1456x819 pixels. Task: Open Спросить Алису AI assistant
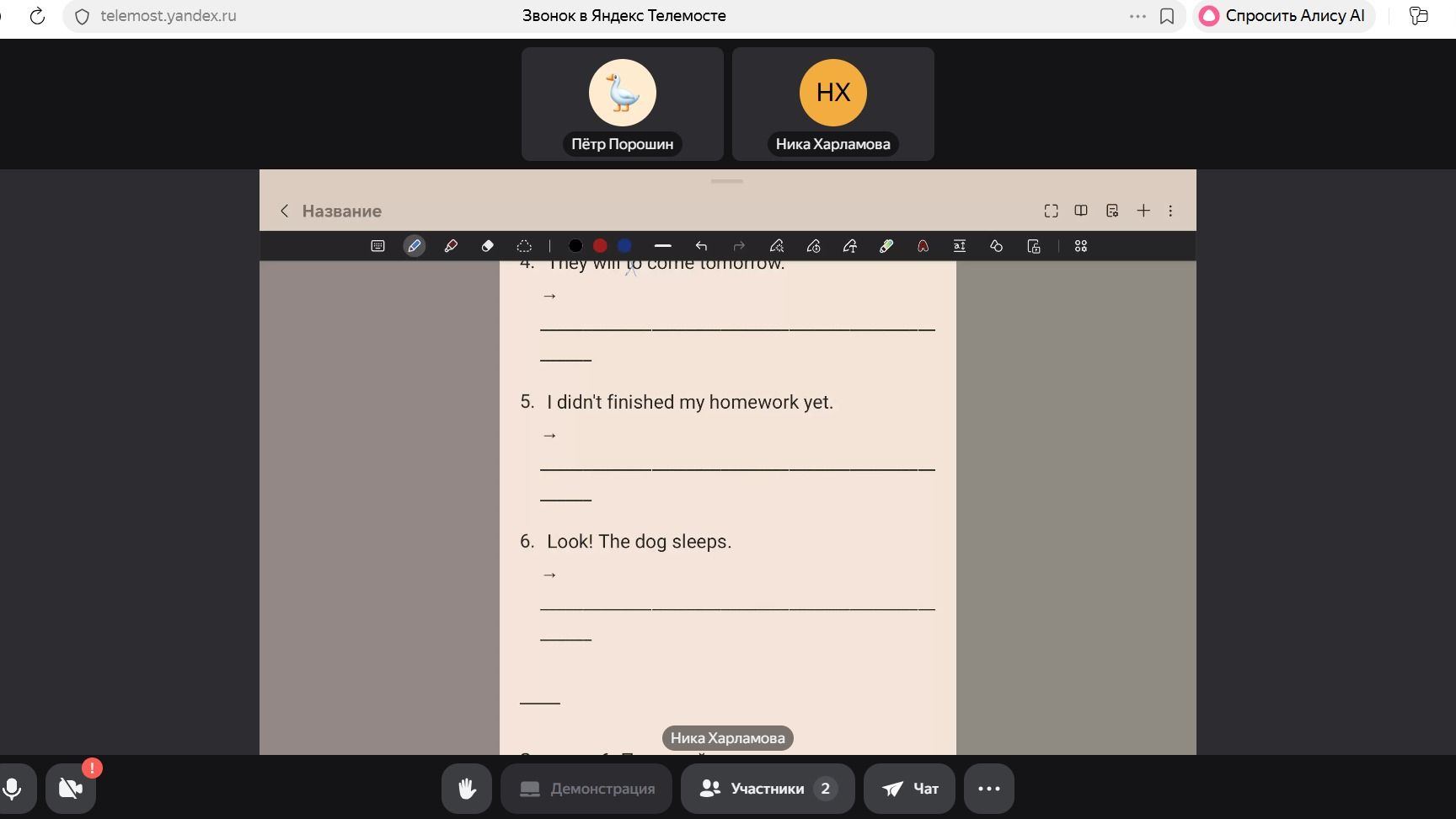[1282, 16]
